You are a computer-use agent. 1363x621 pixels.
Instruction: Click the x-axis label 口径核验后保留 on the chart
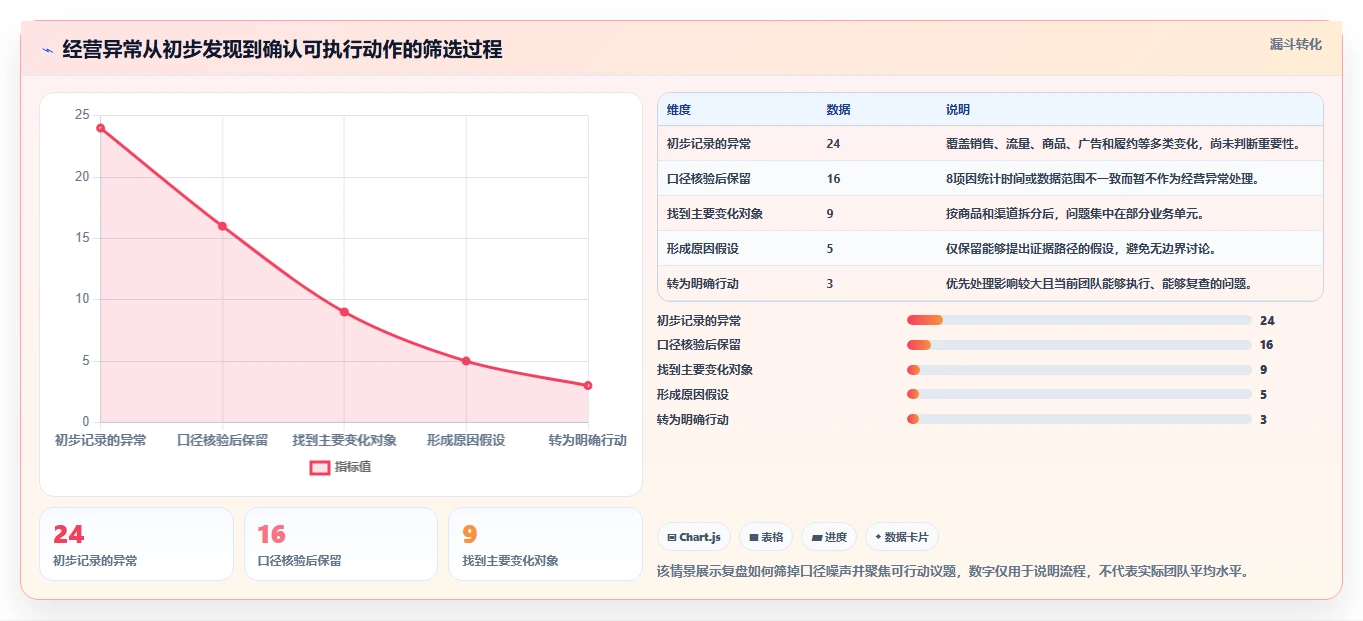pyautogui.click(x=222, y=440)
